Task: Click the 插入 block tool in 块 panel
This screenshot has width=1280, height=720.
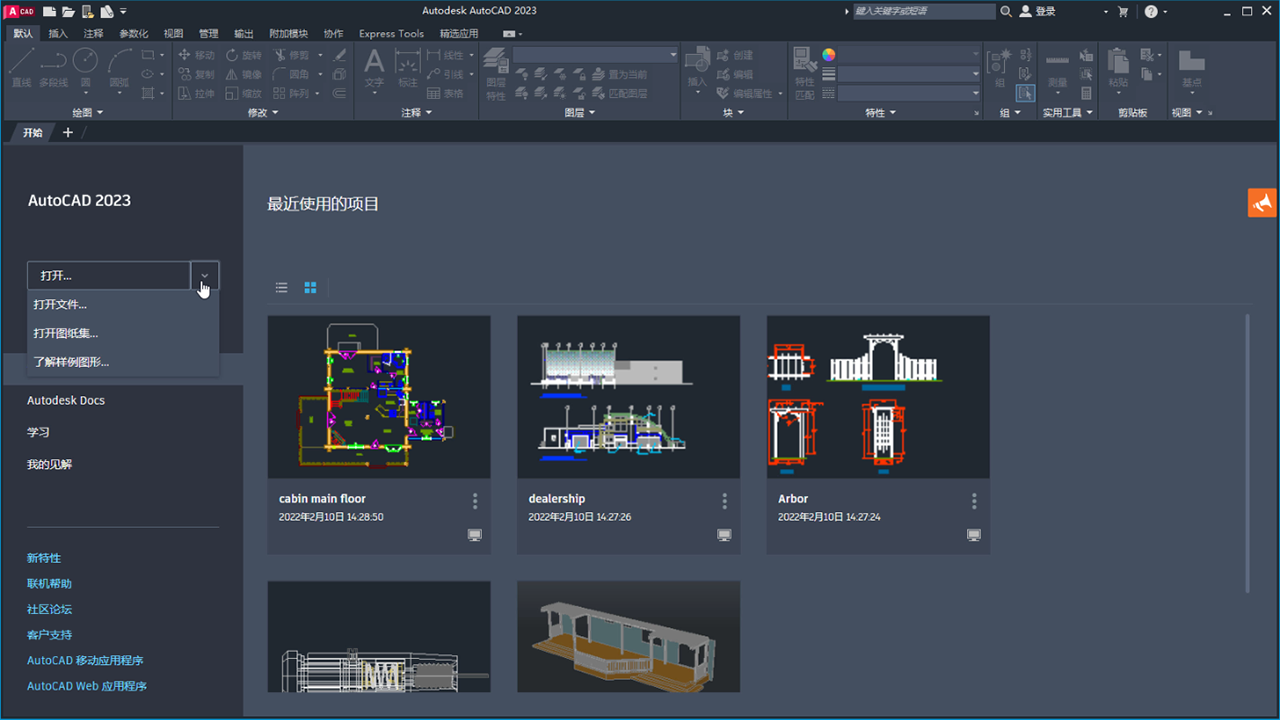Action: 697,68
